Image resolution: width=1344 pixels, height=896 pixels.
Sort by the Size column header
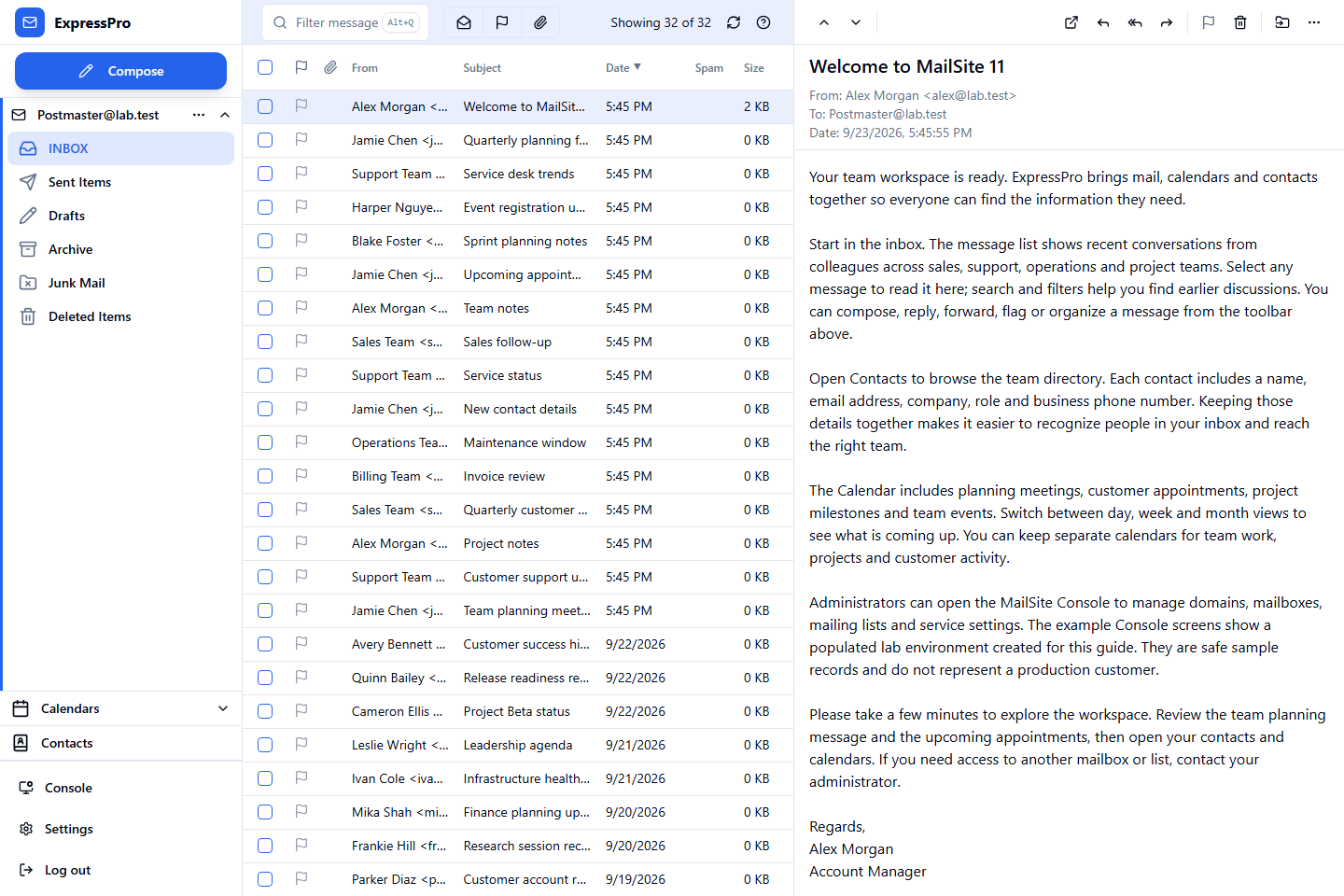point(753,67)
